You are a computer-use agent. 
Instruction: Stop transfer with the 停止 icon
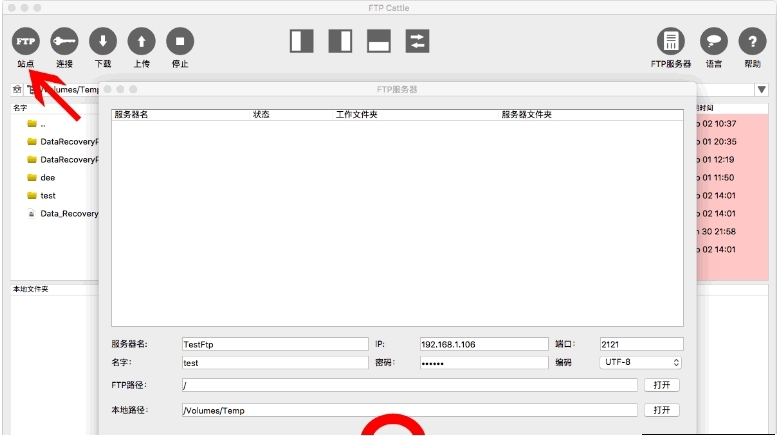180,41
